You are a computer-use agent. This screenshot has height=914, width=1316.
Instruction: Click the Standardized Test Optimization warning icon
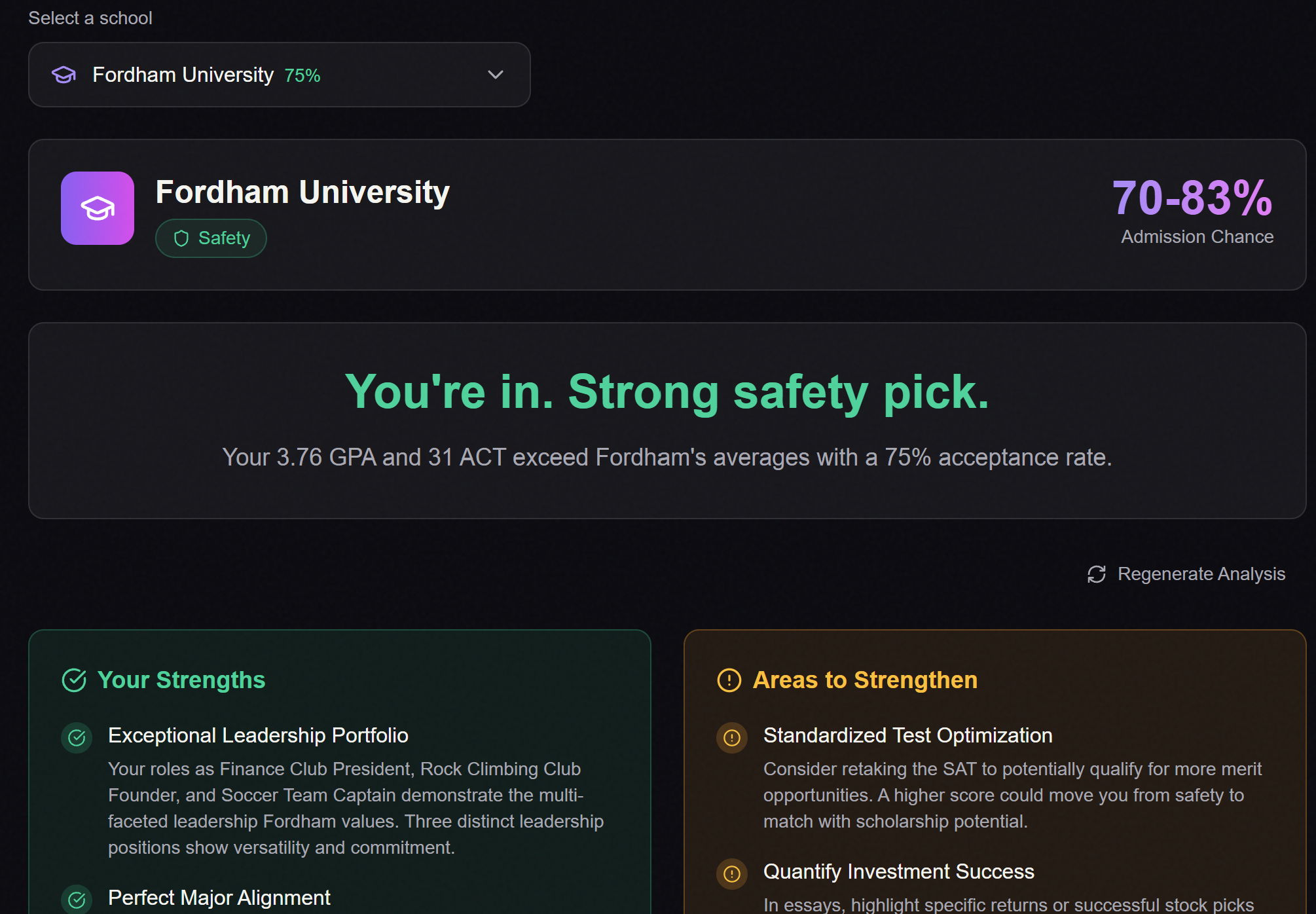click(x=732, y=738)
